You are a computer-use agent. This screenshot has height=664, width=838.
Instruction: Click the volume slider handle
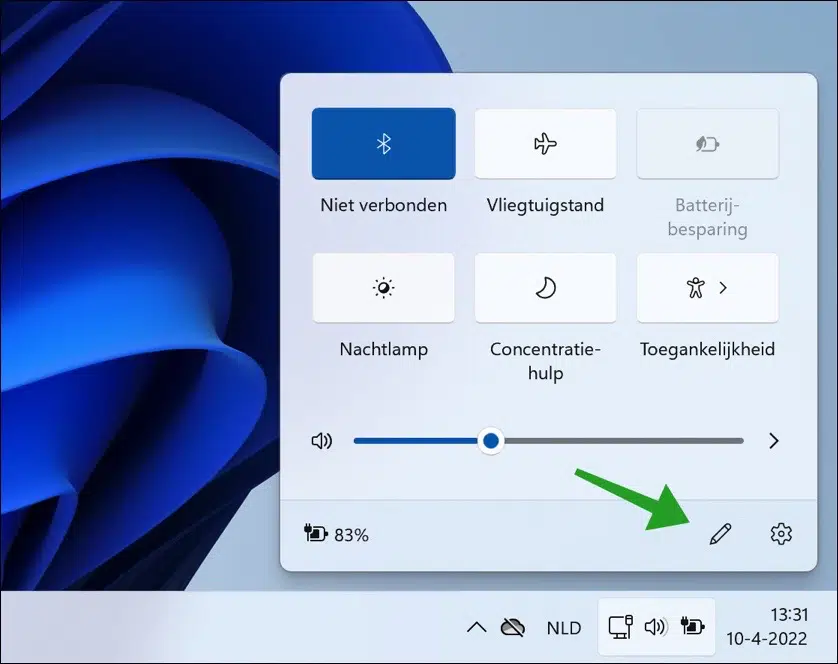pyautogui.click(x=491, y=441)
